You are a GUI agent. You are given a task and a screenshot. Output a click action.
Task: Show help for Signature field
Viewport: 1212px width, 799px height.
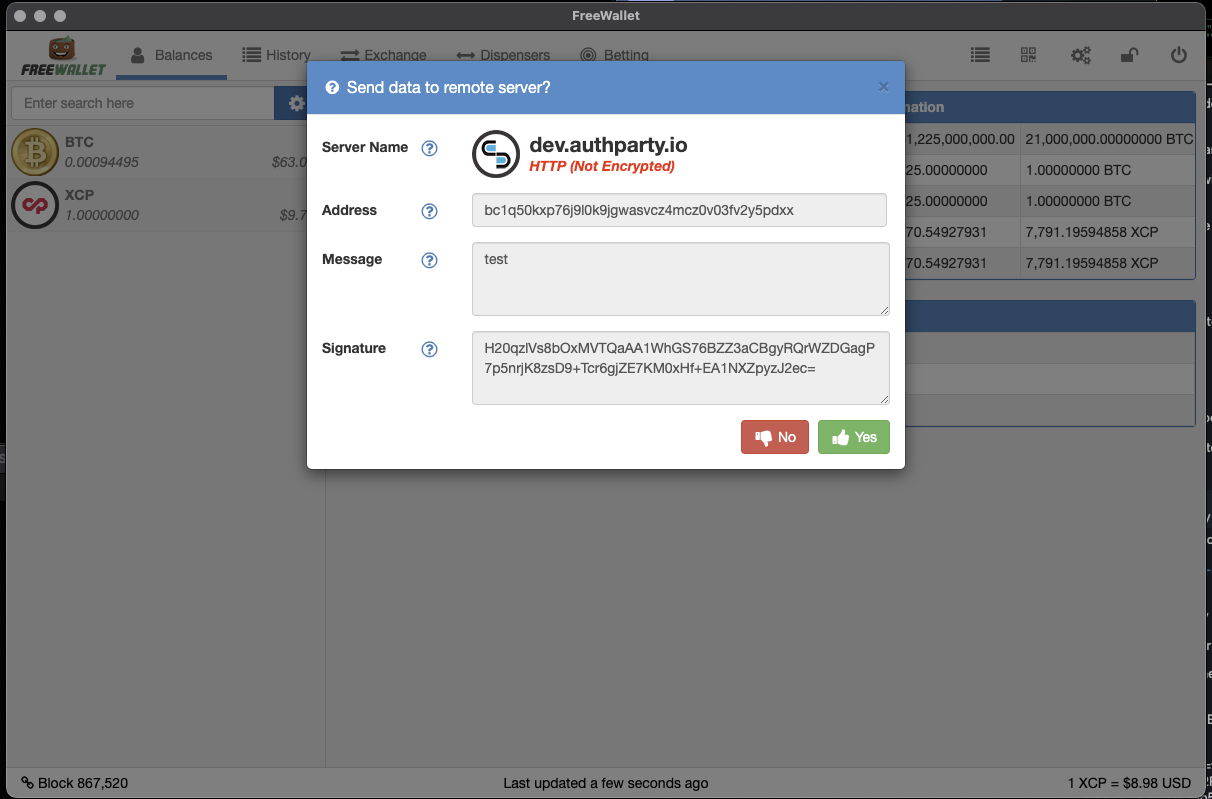pyautogui.click(x=429, y=349)
